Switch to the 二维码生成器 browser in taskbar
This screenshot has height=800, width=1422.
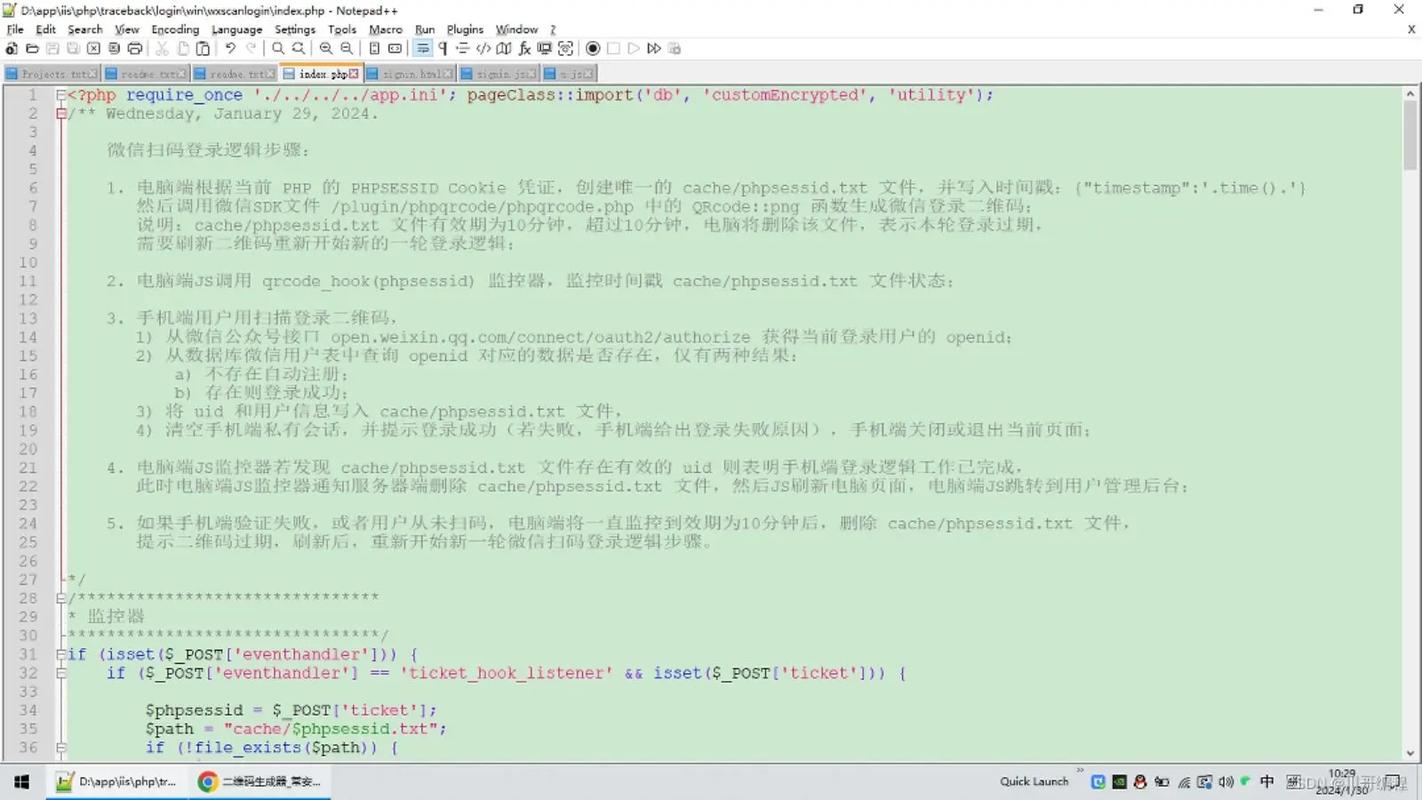tap(260, 781)
